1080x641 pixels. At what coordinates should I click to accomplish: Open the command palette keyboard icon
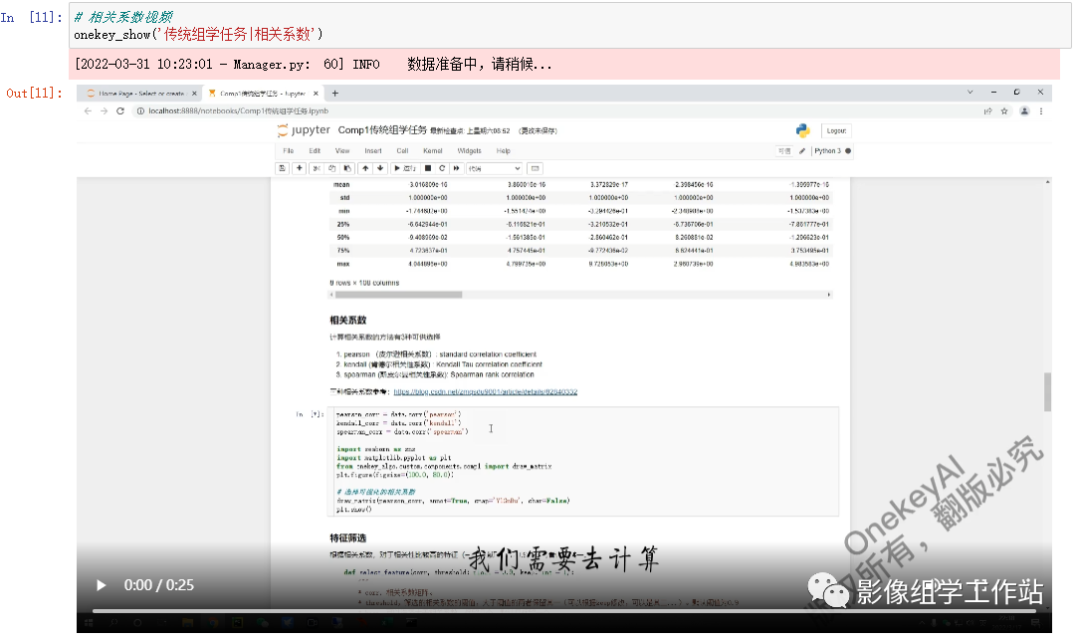[535, 168]
